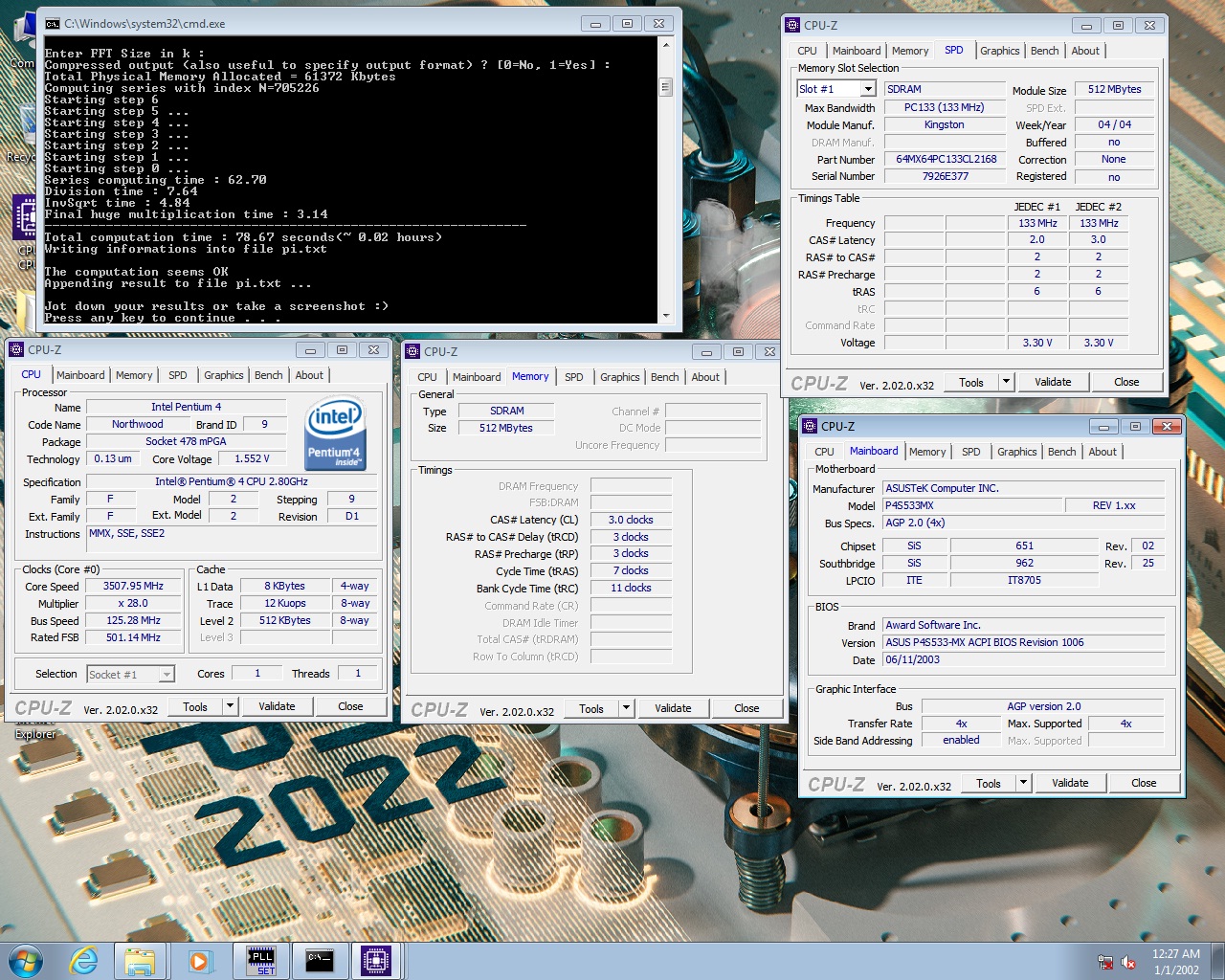
Task: Click the Intel Pentium 4 logo
Action: (x=335, y=434)
